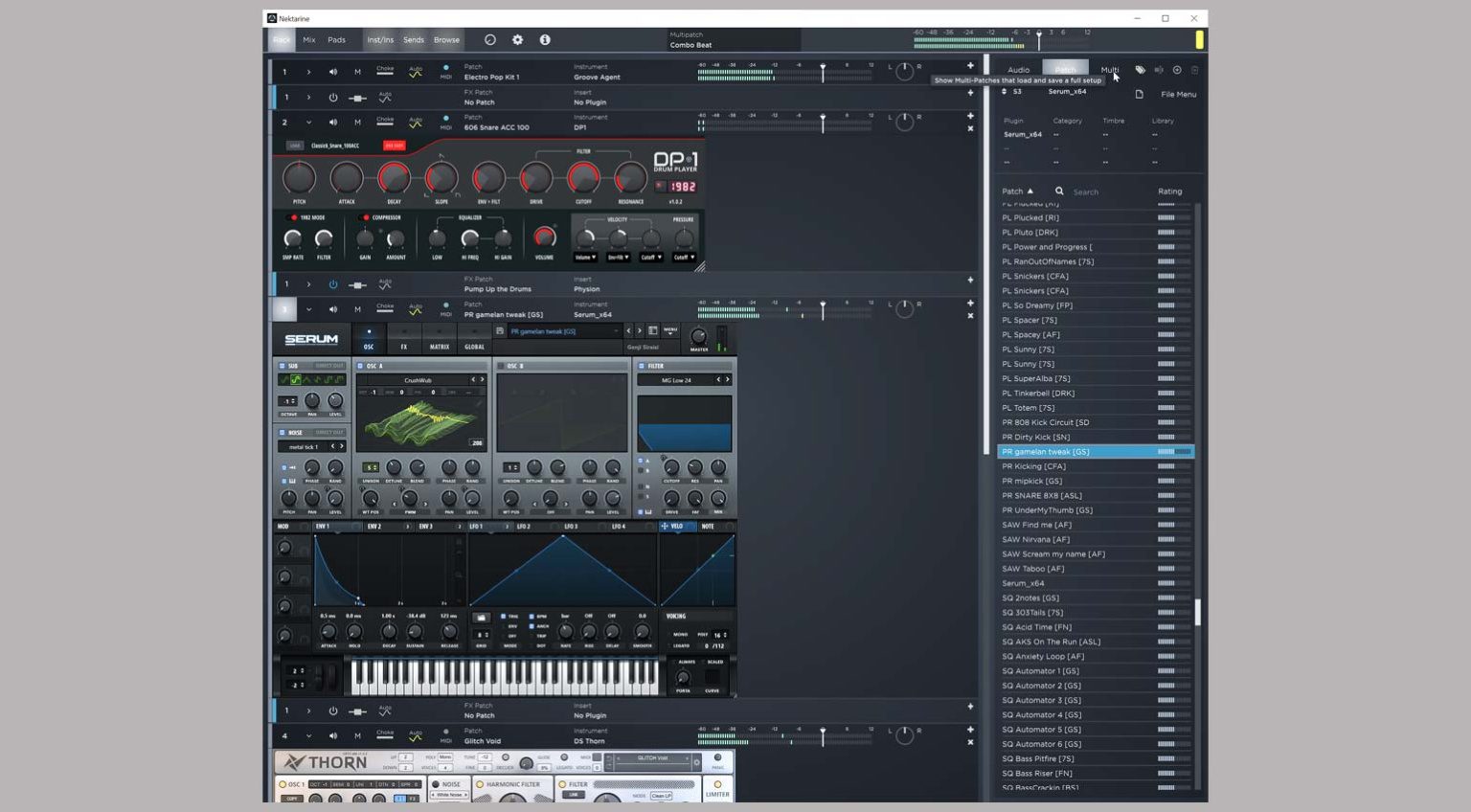Click the Browse button in the top toolbar

[x=446, y=40]
